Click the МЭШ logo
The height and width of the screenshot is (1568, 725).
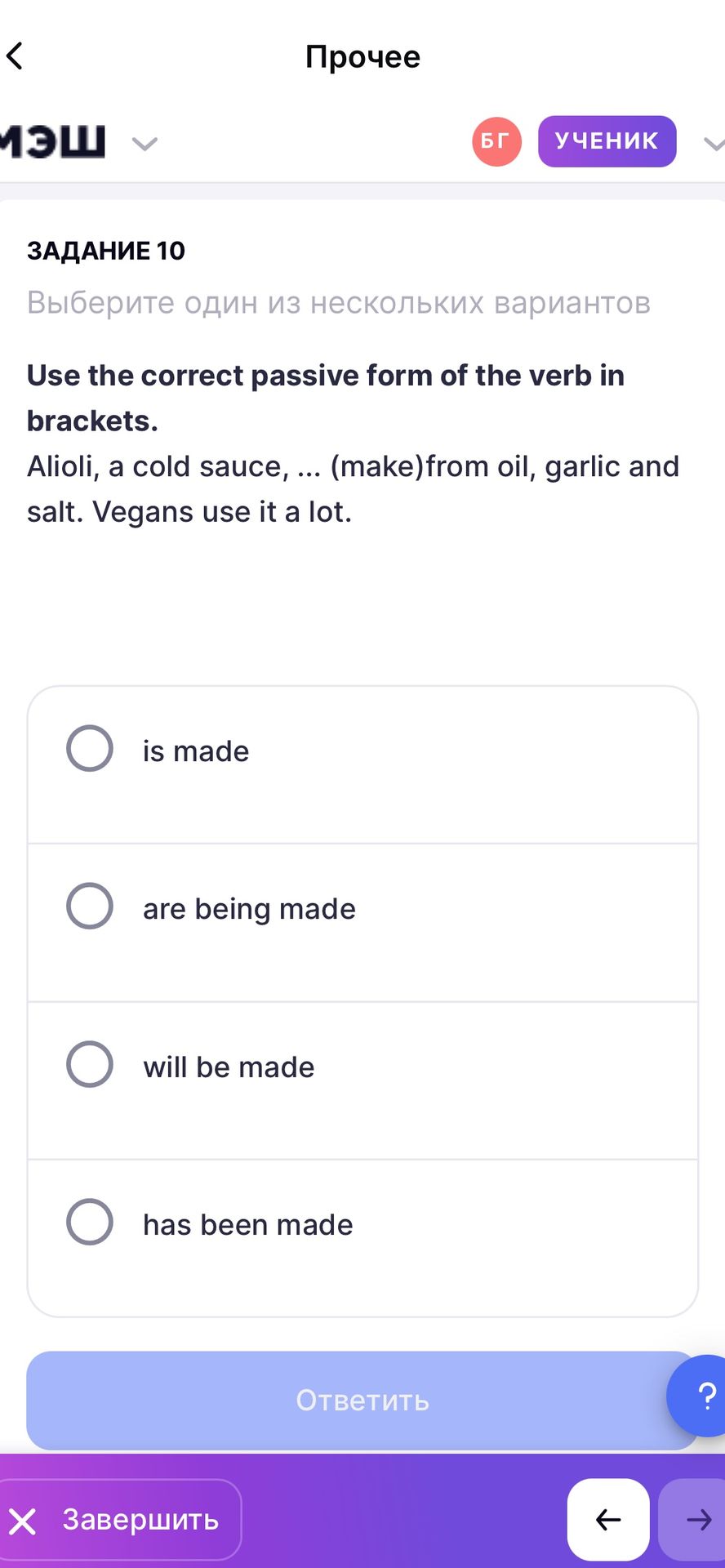click(52, 141)
